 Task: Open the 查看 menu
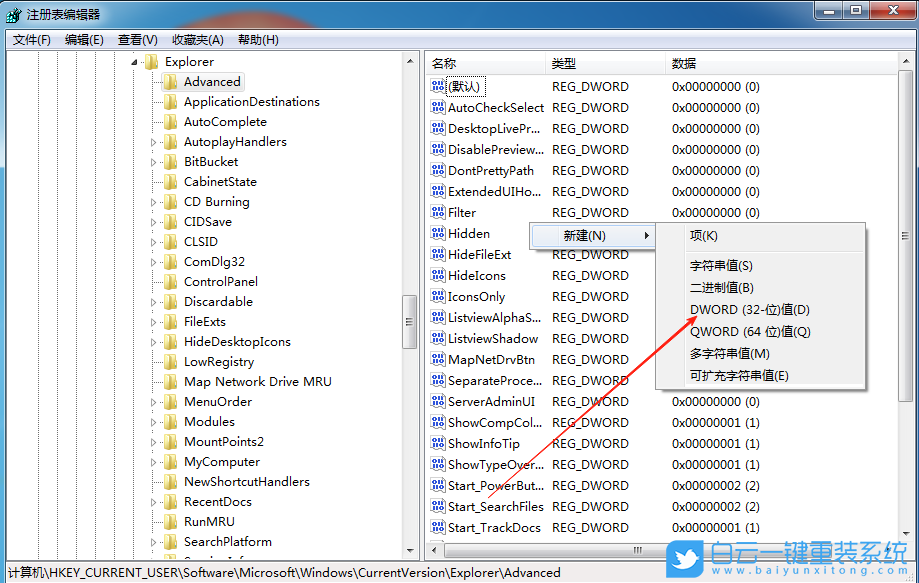pos(135,40)
